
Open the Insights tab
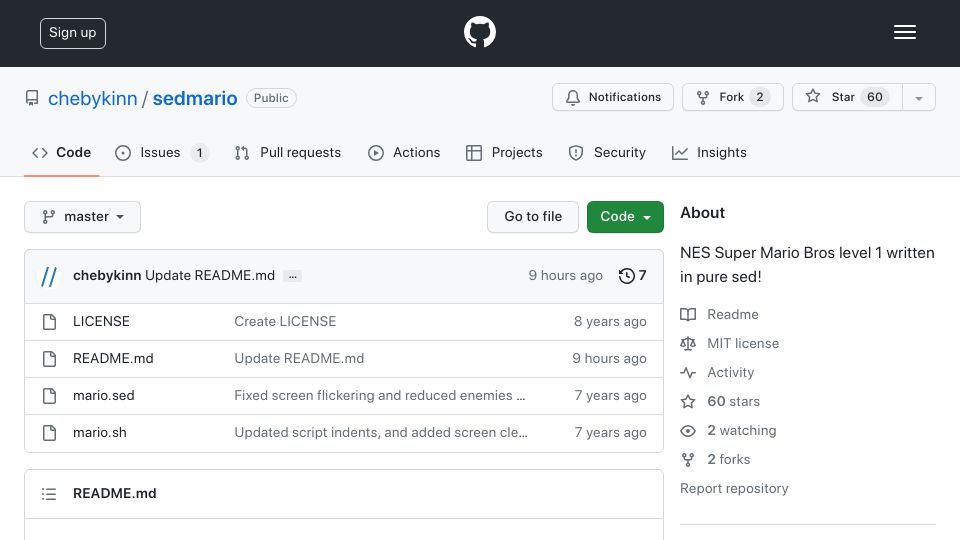coord(709,152)
